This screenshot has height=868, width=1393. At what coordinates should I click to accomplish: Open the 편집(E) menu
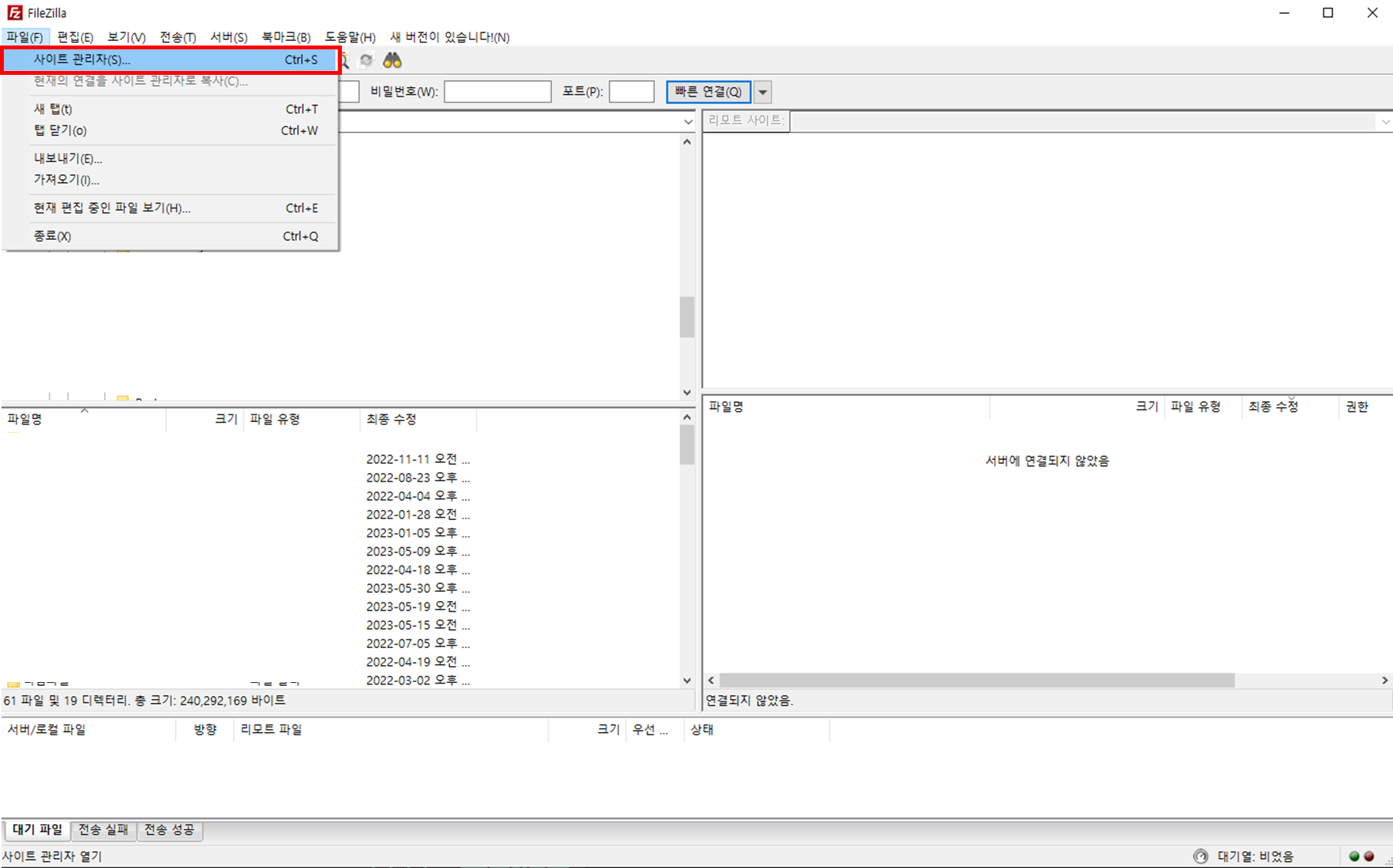[x=75, y=37]
